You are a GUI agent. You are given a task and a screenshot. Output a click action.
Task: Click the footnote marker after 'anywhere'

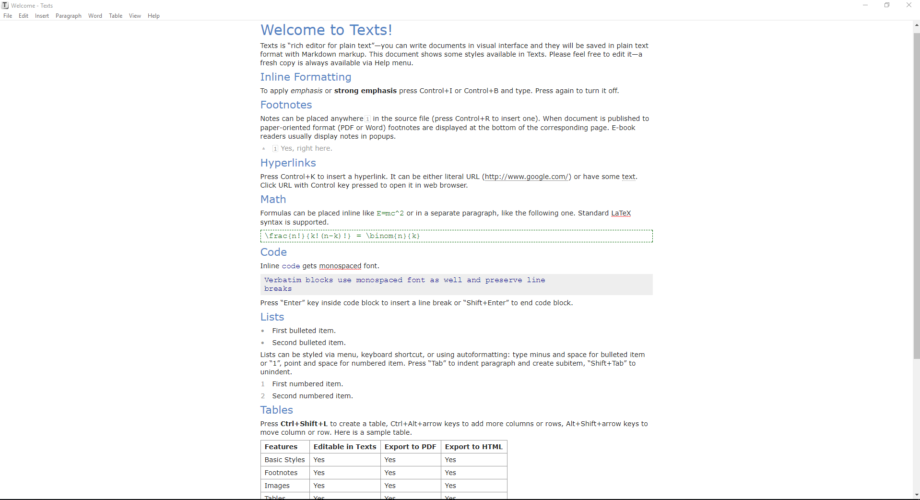coord(367,119)
